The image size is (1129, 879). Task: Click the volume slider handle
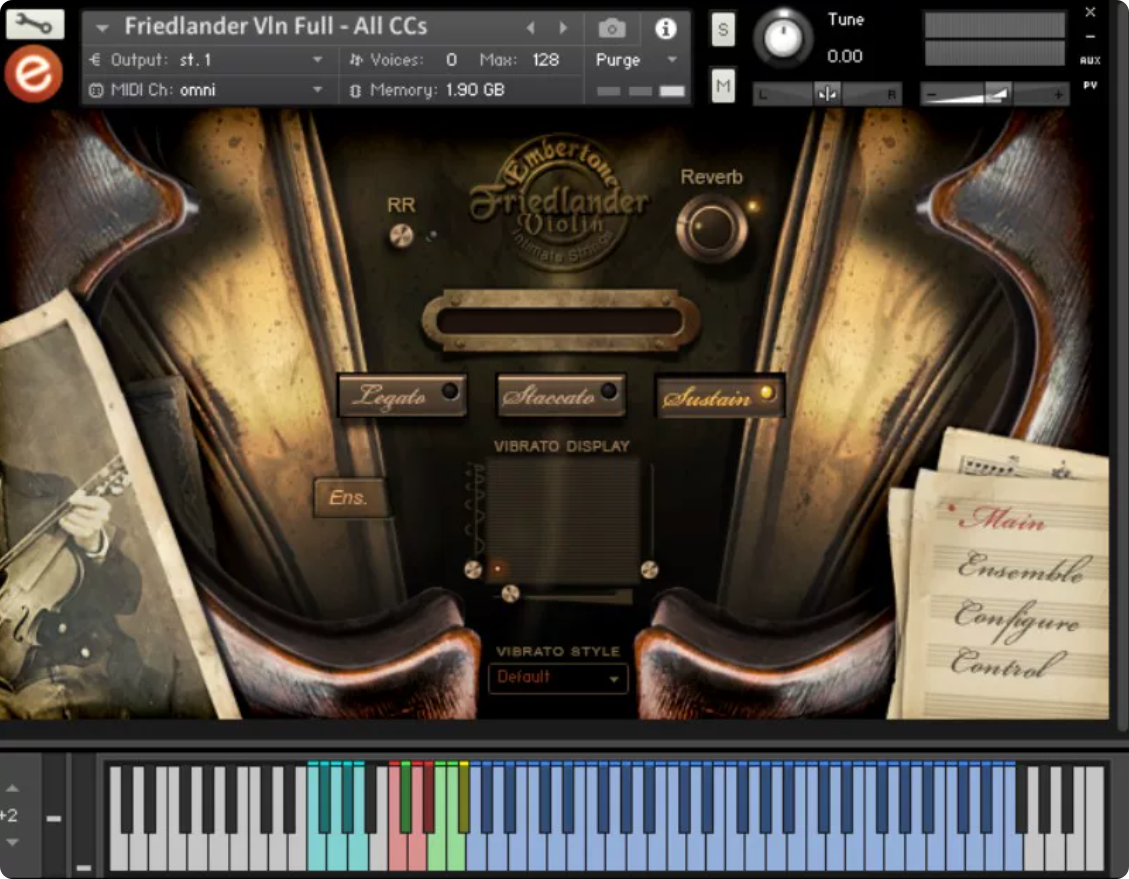click(997, 94)
